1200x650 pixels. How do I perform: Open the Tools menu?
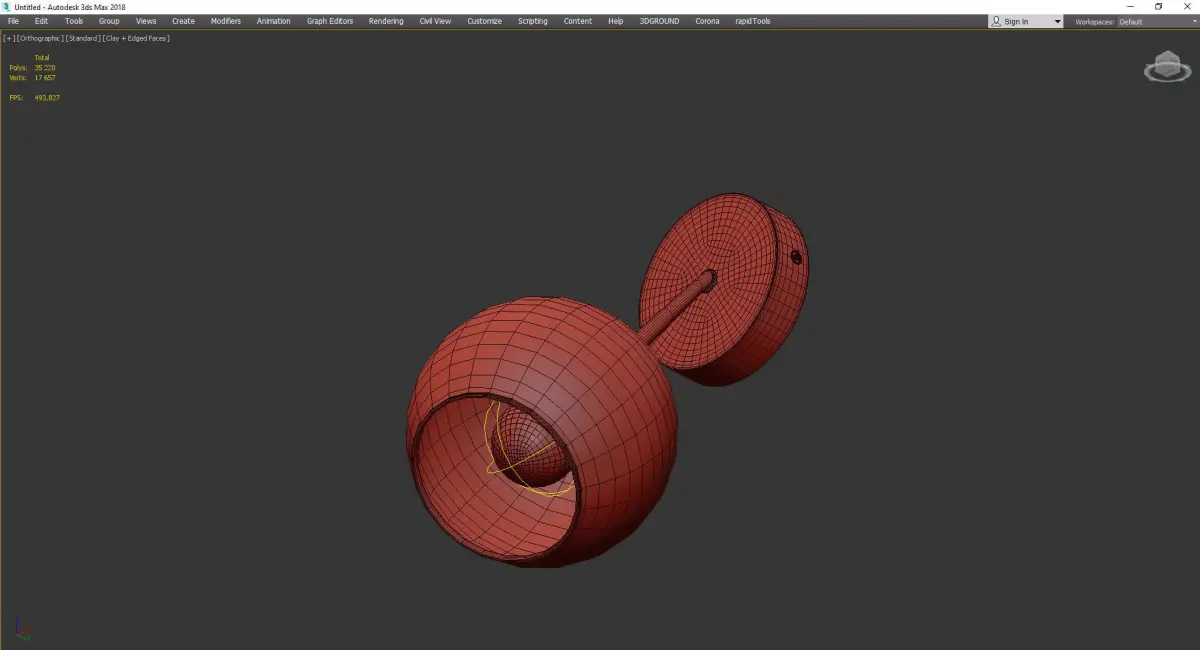coord(74,21)
